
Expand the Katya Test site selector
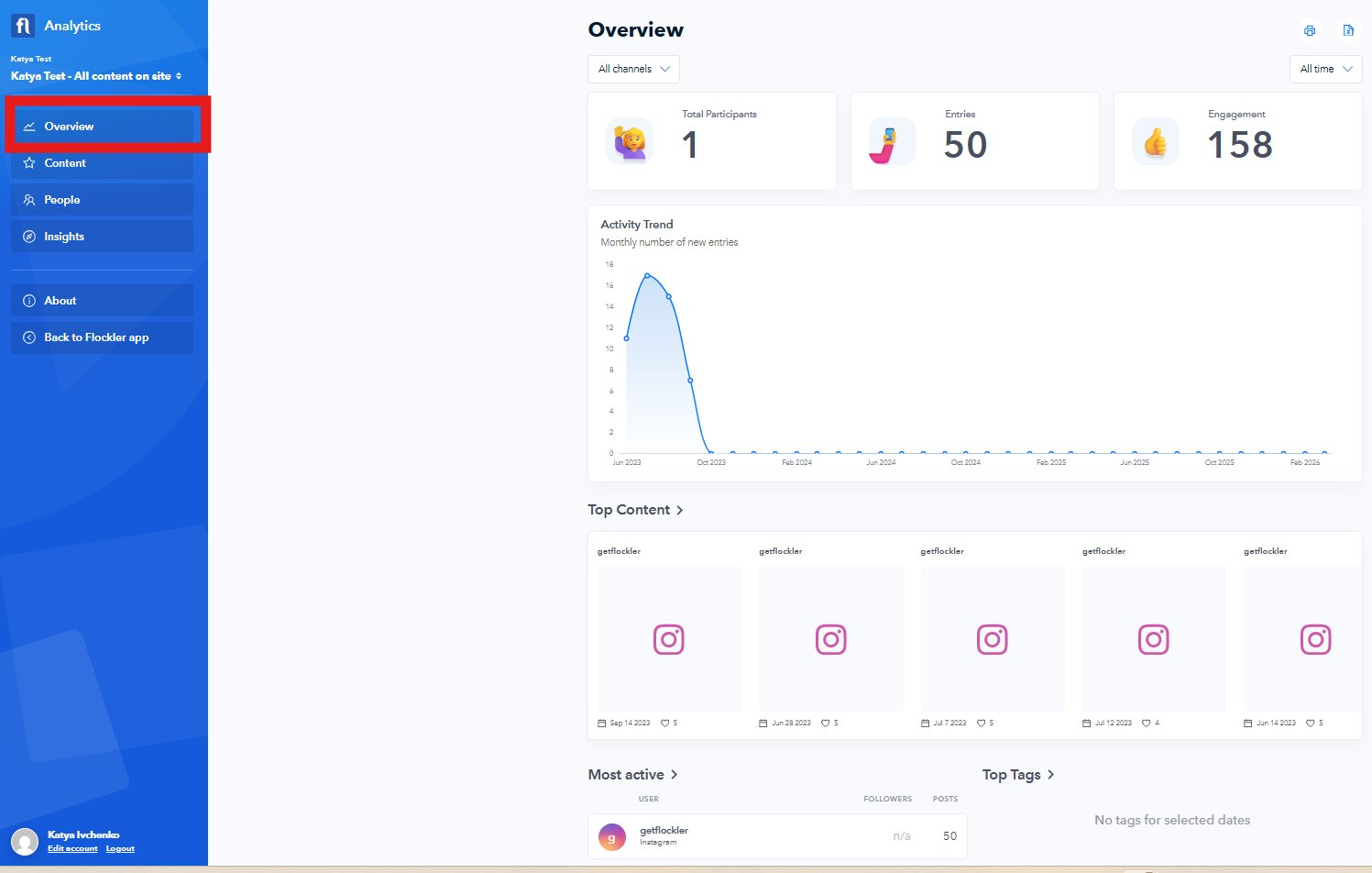tap(96, 76)
